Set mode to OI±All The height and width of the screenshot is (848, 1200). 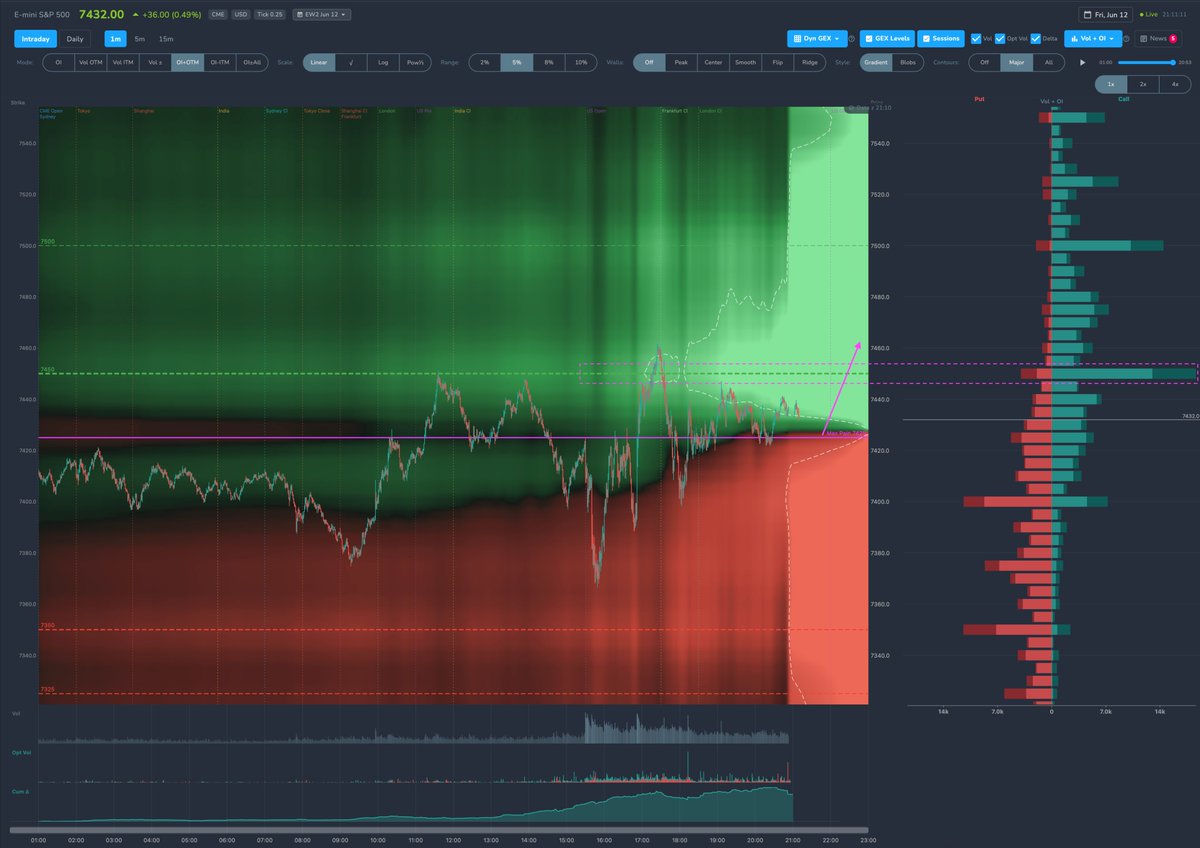[252, 62]
